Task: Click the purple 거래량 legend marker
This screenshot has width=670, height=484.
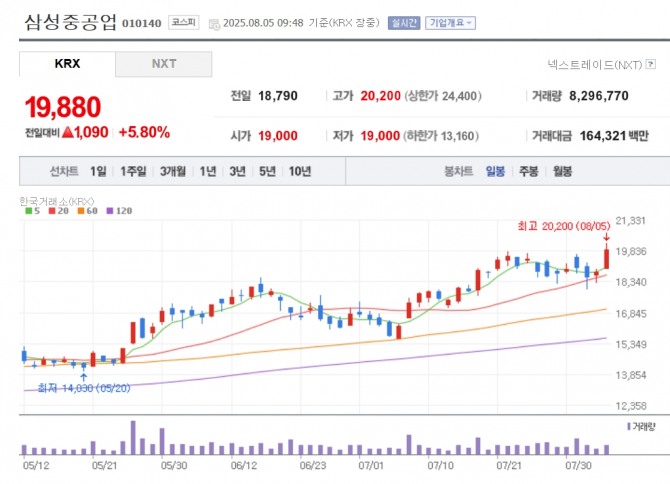Action: 629,426
